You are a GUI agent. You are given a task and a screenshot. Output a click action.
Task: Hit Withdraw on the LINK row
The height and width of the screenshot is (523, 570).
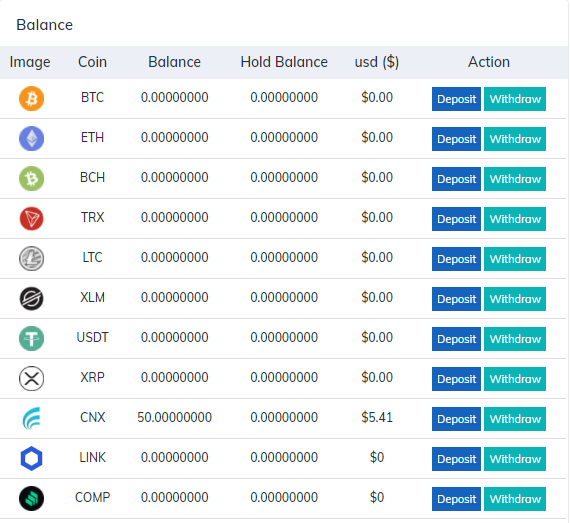(x=515, y=459)
